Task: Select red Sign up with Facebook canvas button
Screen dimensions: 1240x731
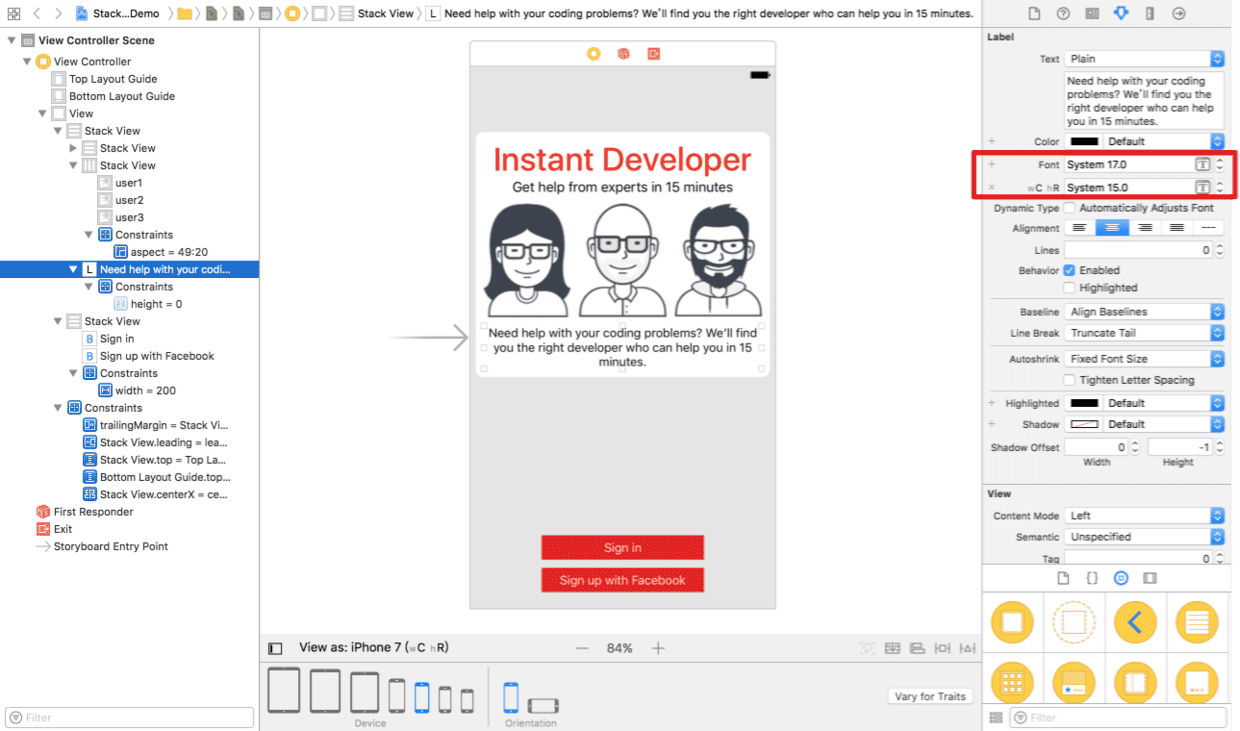Action: pos(623,580)
